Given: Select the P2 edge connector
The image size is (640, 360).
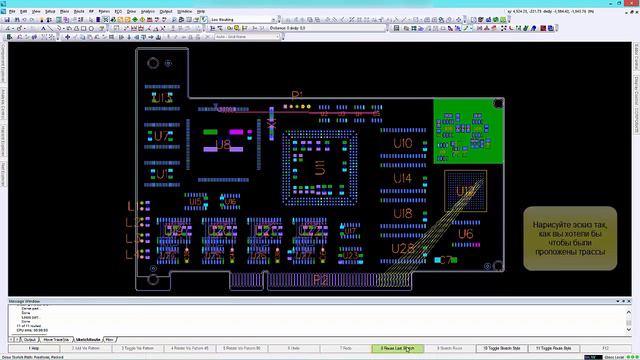Looking at the screenshot, I should [321, 280].
